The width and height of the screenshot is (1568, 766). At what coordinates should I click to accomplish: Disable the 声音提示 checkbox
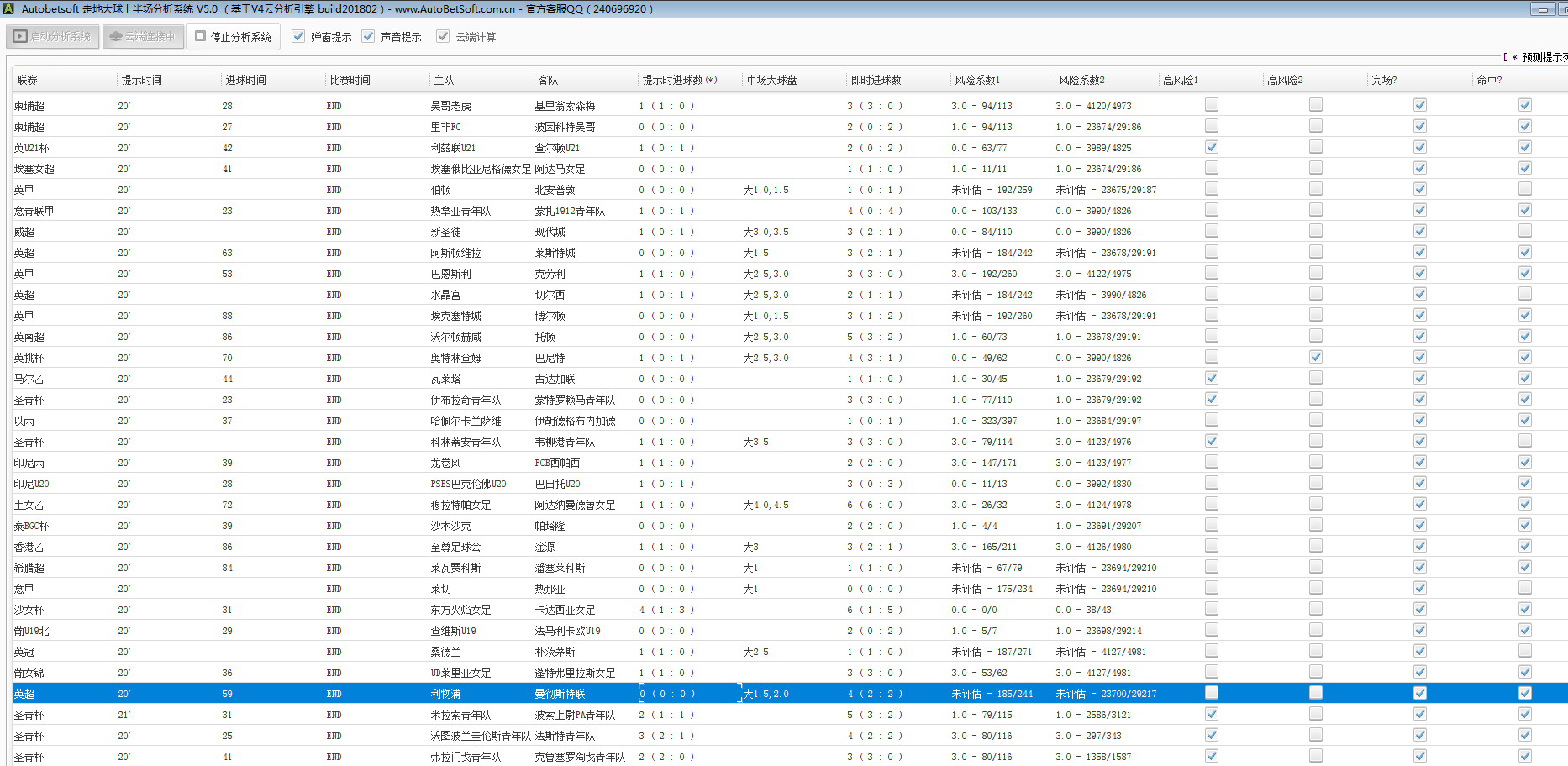click(368, 37)
